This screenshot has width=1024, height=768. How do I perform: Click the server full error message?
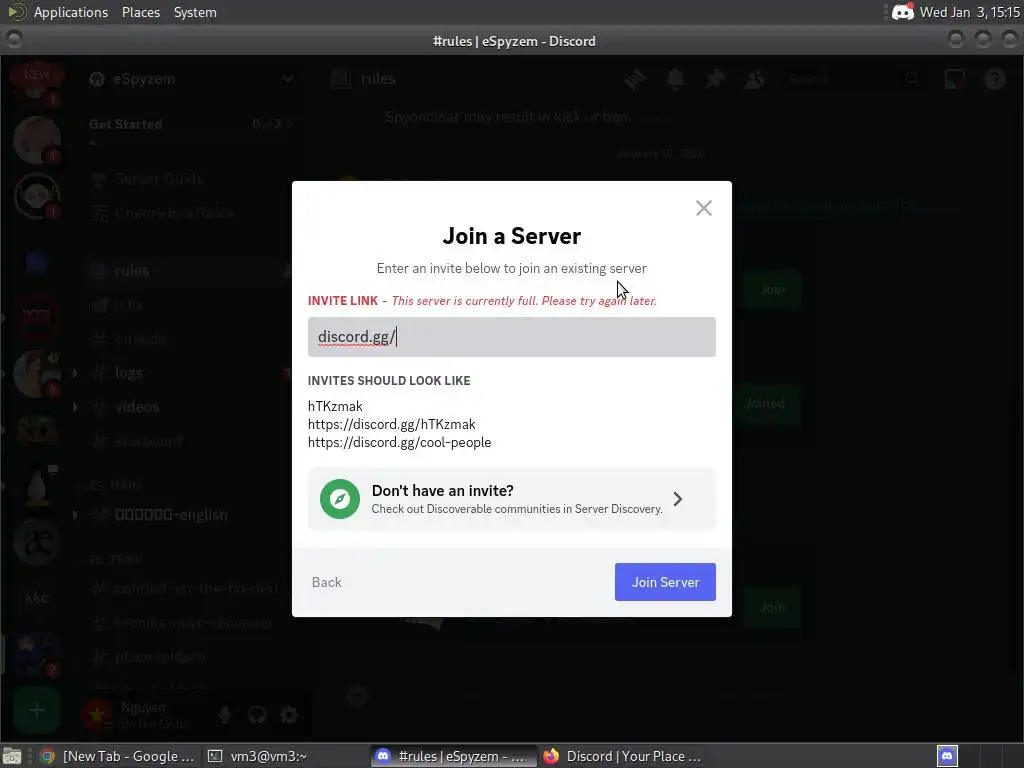point(524,300)
